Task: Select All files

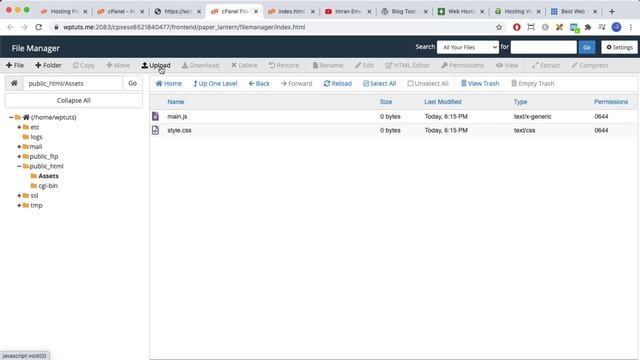Action: (x=380, y=83)
